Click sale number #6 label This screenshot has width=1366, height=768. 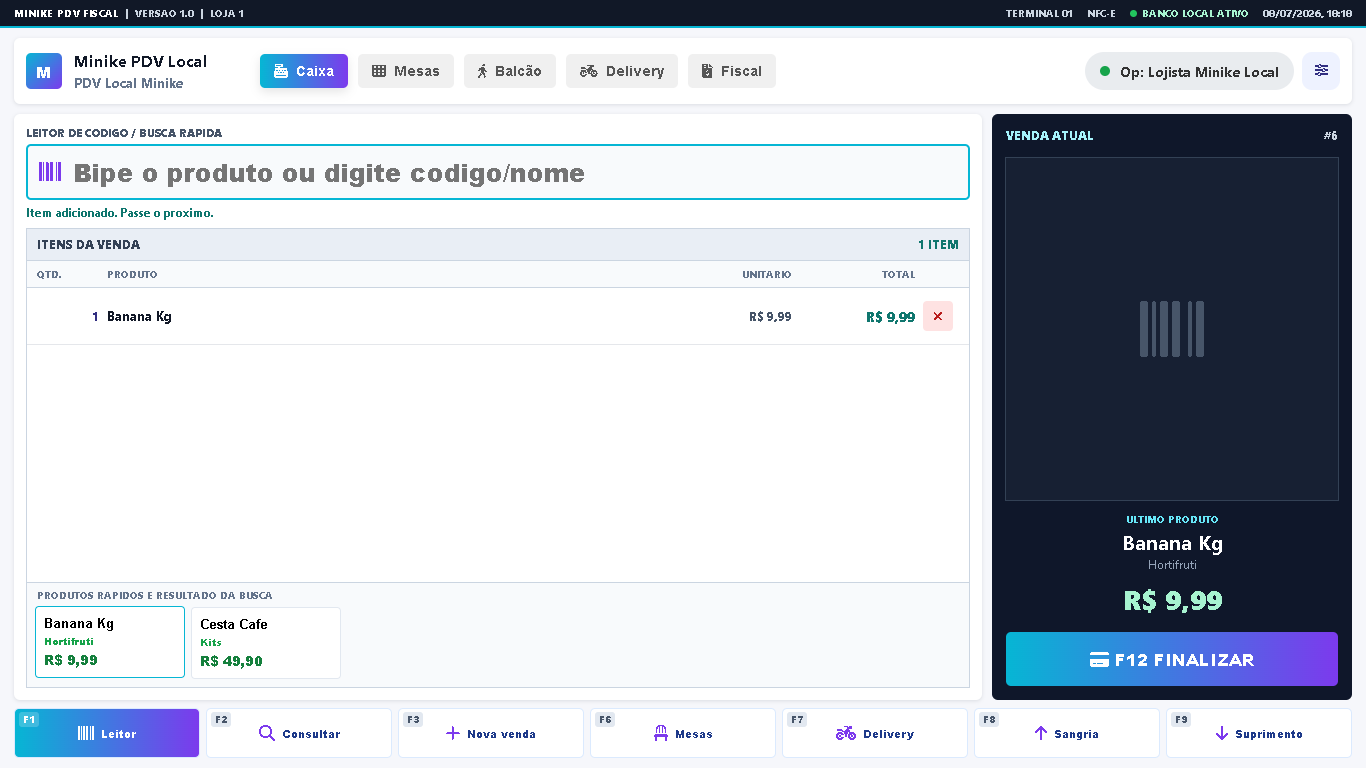(1330, 136)
